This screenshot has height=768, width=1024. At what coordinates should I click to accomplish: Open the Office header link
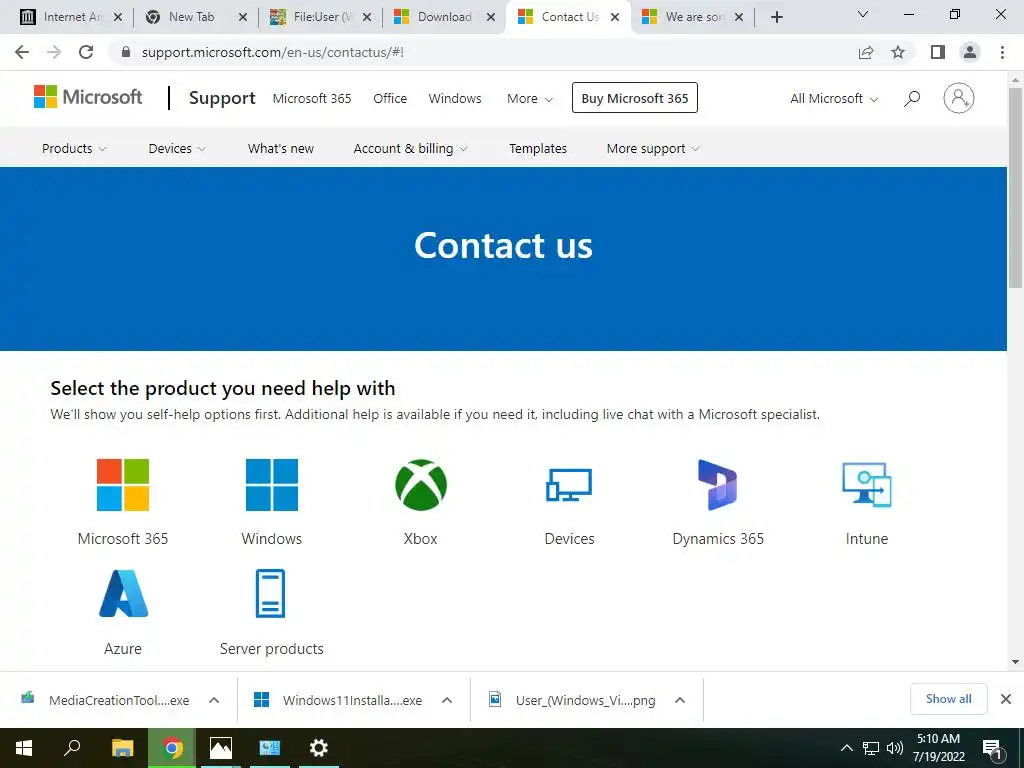click(390, 99)
